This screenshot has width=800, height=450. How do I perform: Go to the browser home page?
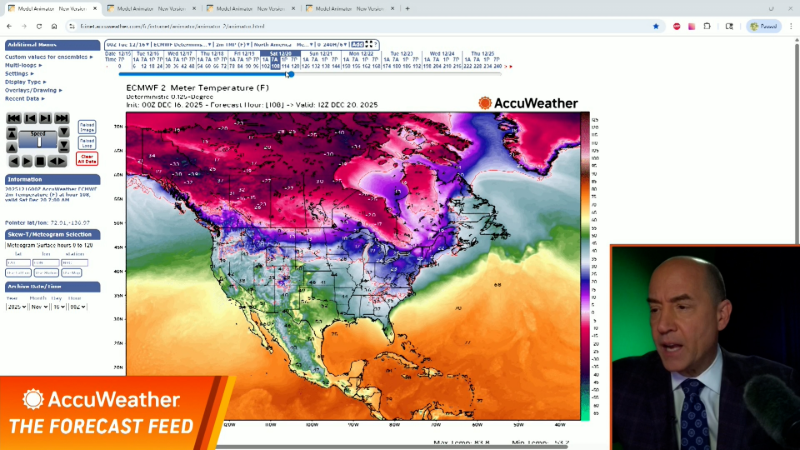point(54,26)
